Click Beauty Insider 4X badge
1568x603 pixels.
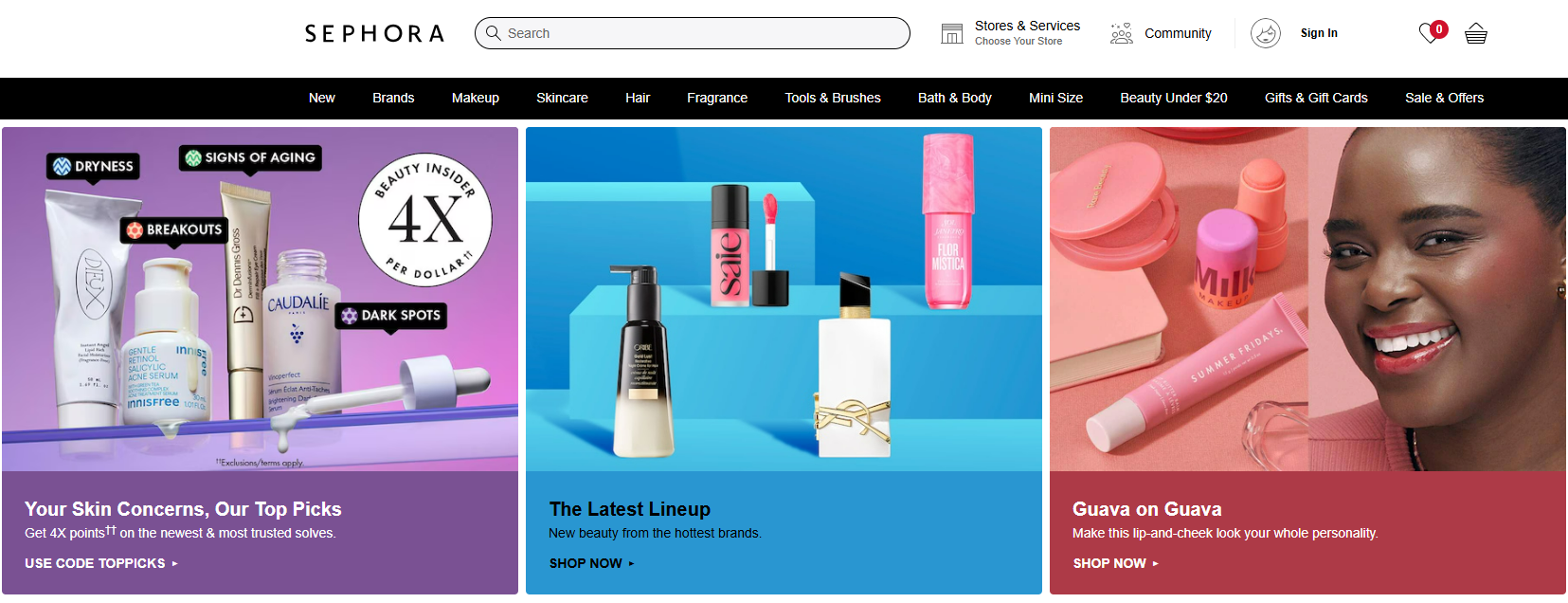click(425, 219)
